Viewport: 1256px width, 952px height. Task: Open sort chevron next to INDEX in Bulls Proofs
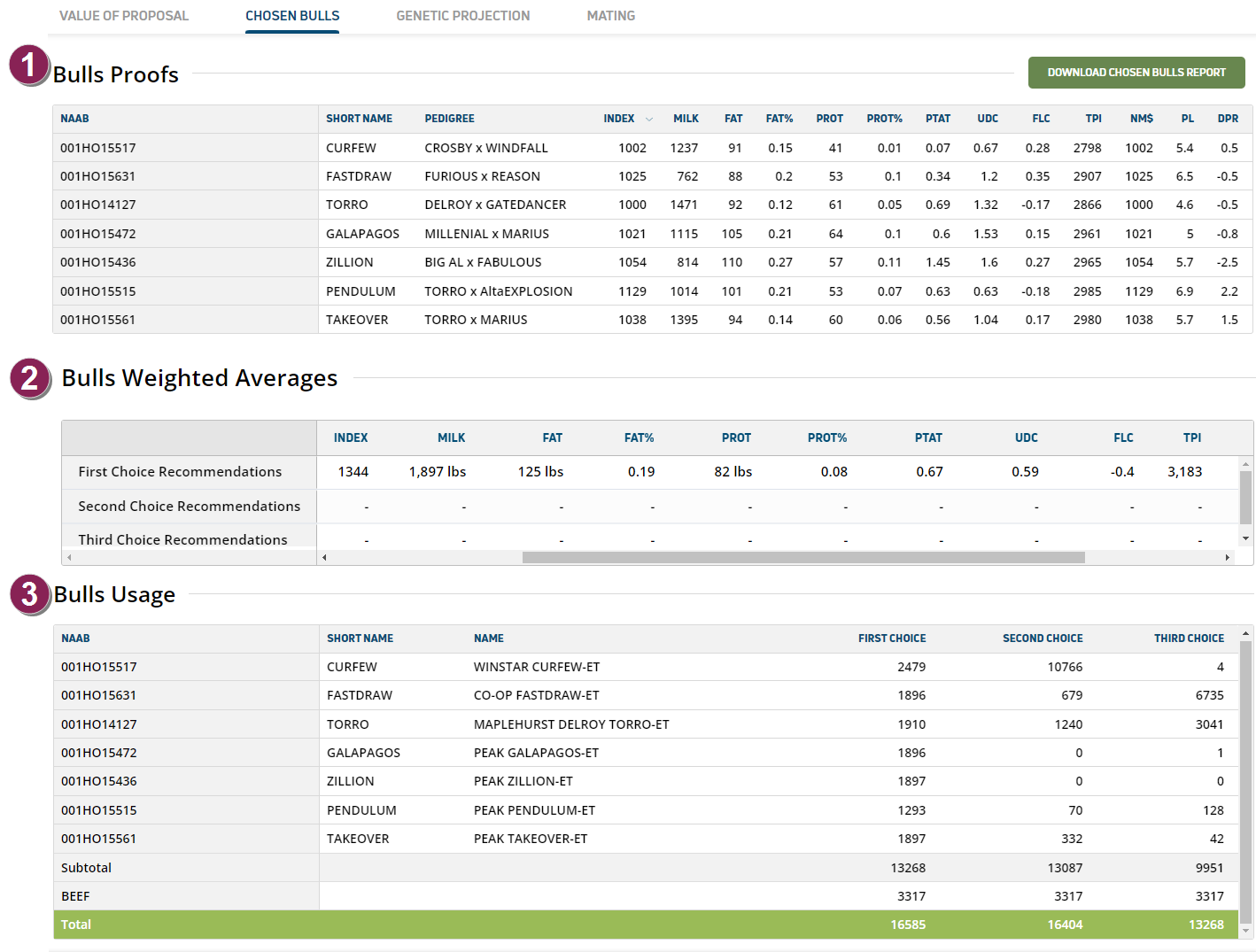pos(649,120)
